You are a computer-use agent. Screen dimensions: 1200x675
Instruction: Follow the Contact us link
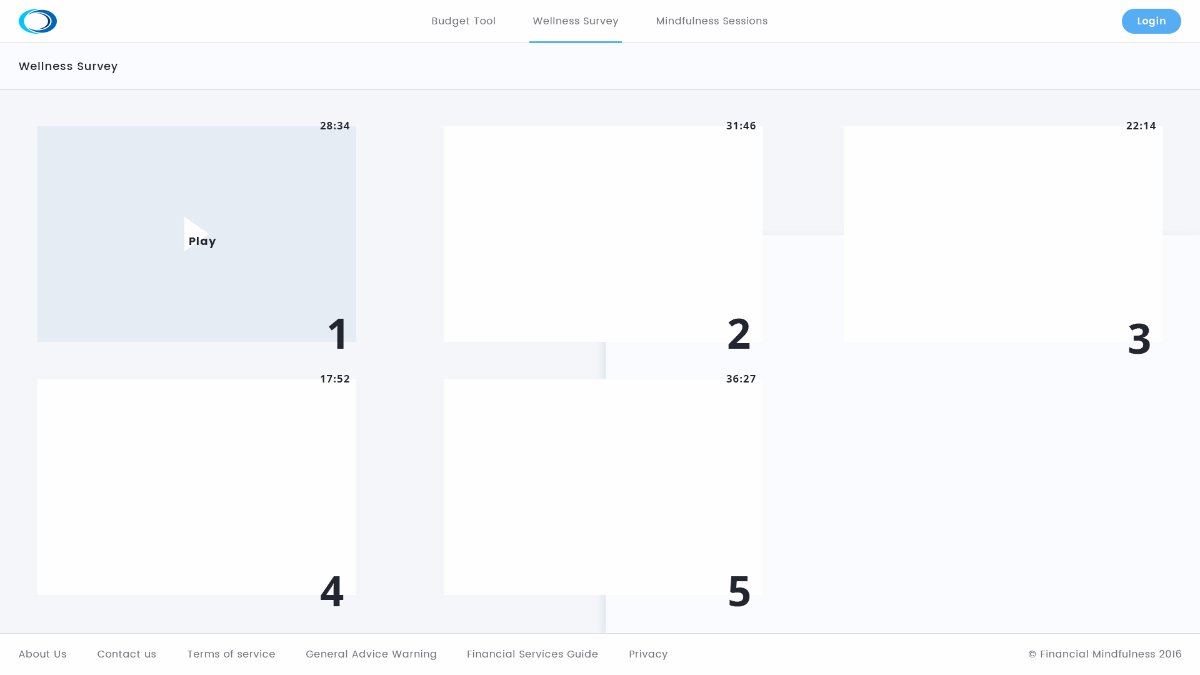click(127, 654)
